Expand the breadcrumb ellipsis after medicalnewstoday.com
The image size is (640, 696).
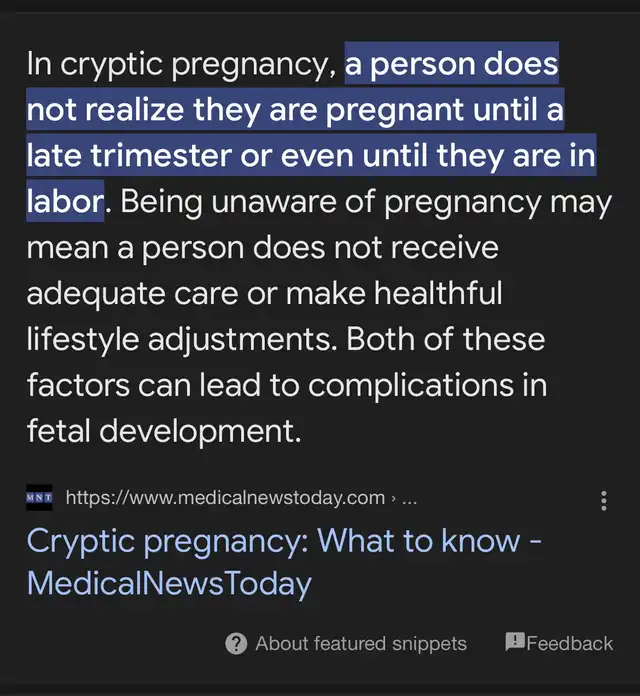tap(409, 498)
